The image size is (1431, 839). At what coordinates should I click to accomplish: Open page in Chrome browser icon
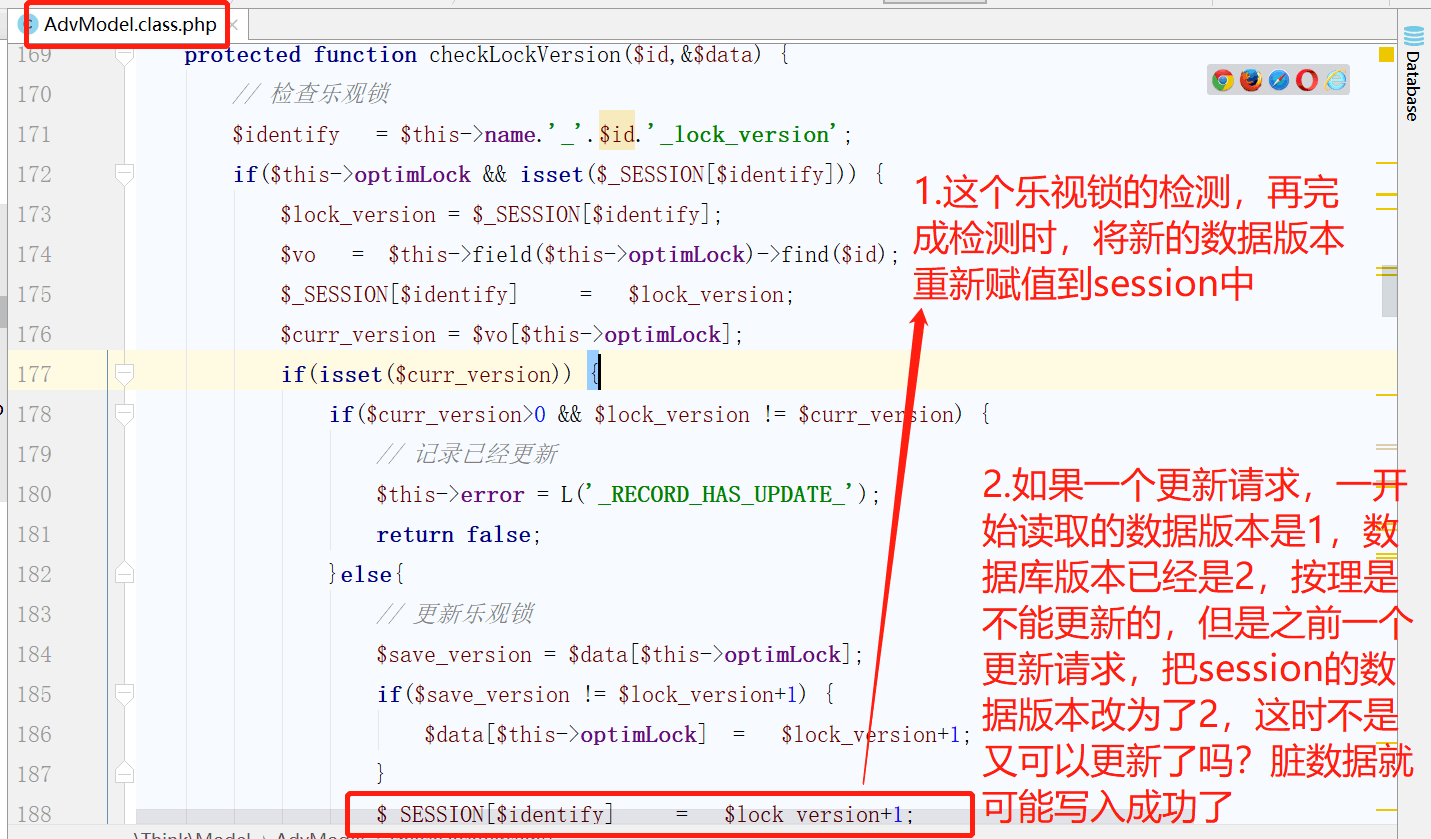point(1222,81)
